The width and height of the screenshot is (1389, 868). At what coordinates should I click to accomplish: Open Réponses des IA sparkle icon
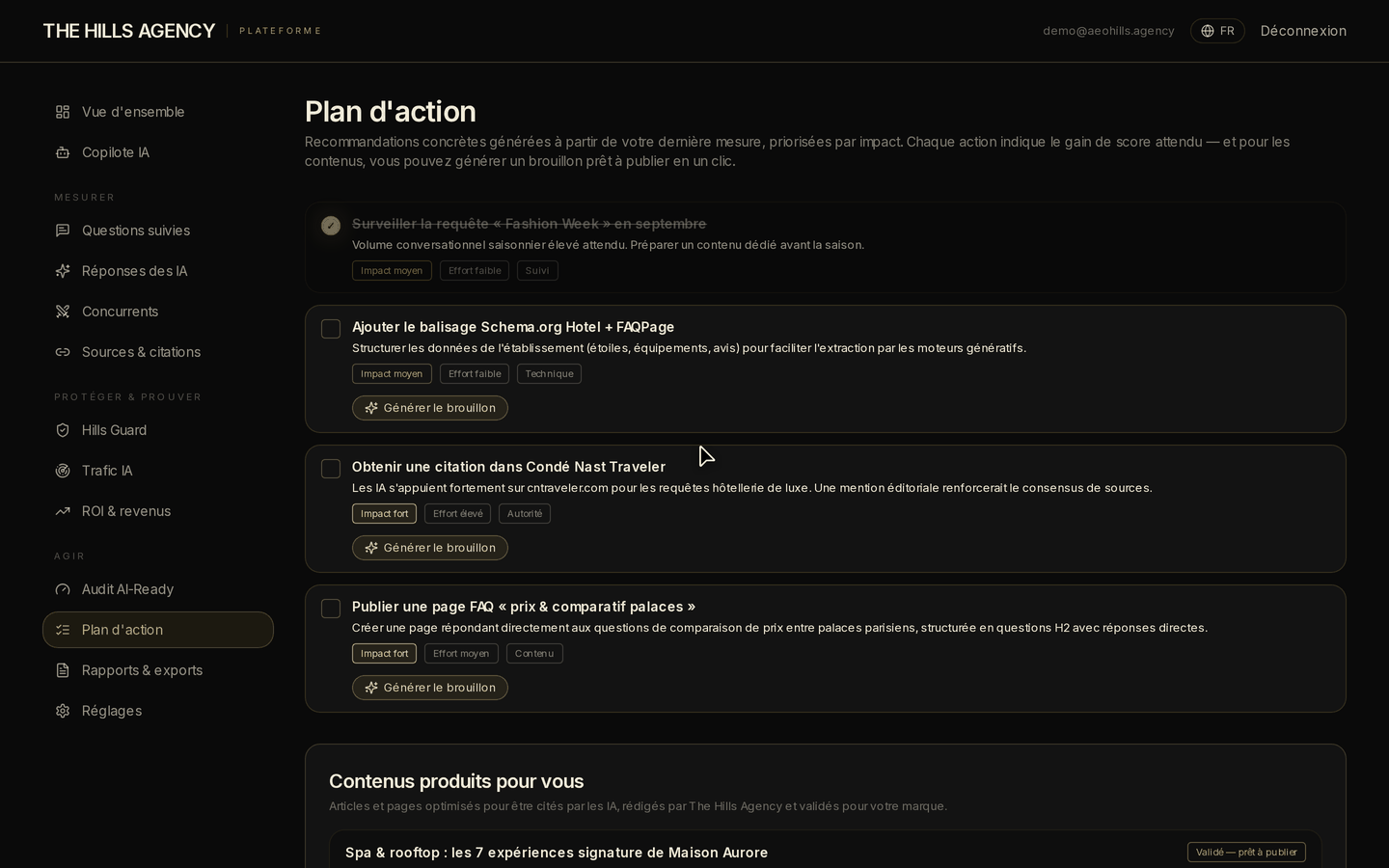click(x=63, y=271)
